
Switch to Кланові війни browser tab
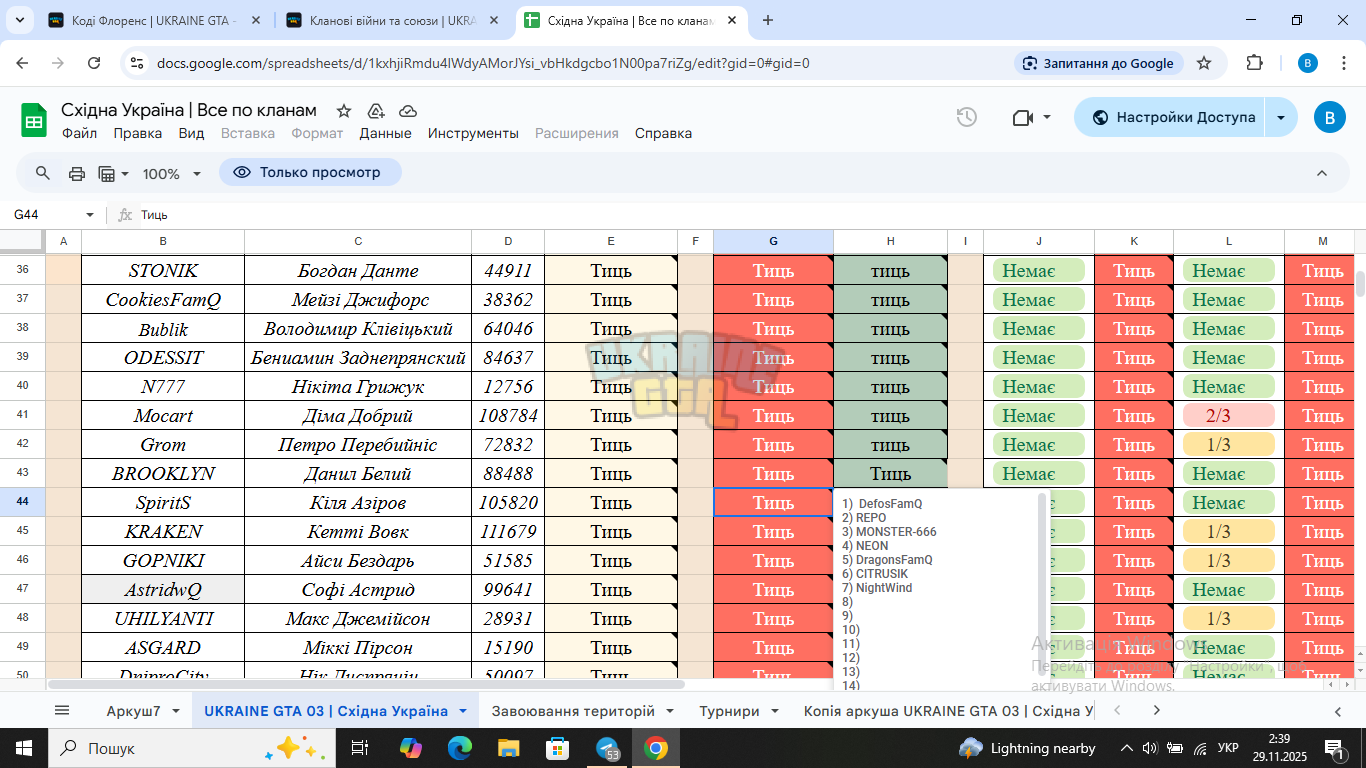coord(391,20)
